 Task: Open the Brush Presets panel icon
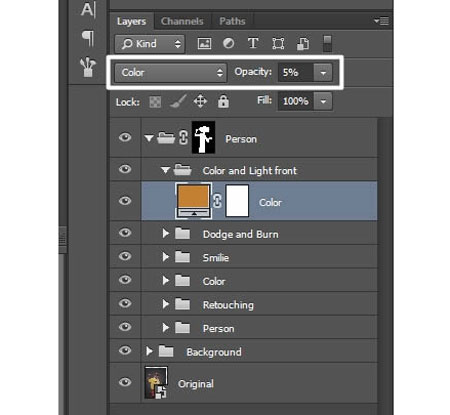click(88, 67)
